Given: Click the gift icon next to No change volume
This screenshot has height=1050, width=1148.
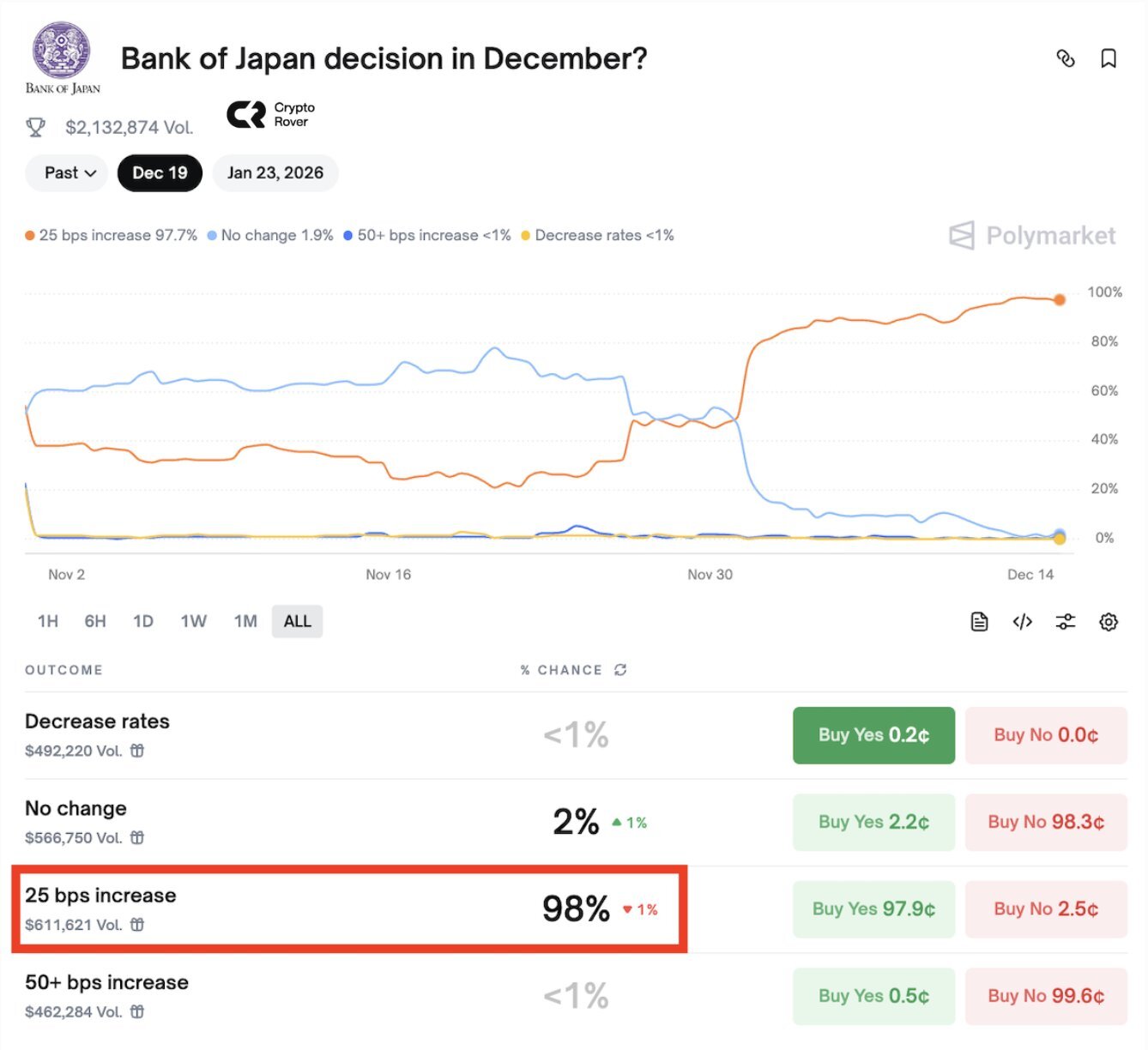Looking at the screenshot, I should click(x=137, y=838).
